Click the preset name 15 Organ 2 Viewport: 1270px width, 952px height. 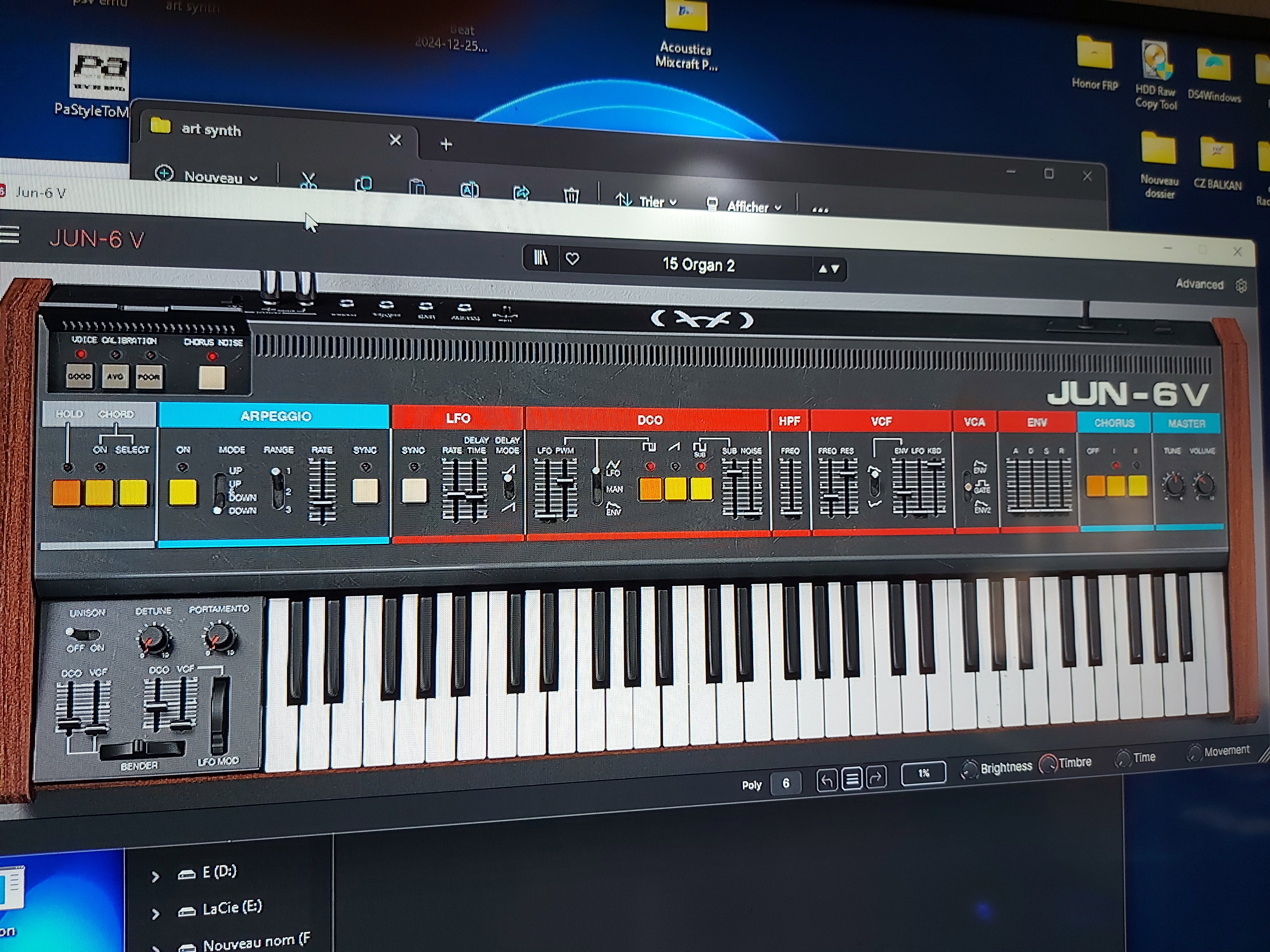pyautogui.click(x=698, y=265)
